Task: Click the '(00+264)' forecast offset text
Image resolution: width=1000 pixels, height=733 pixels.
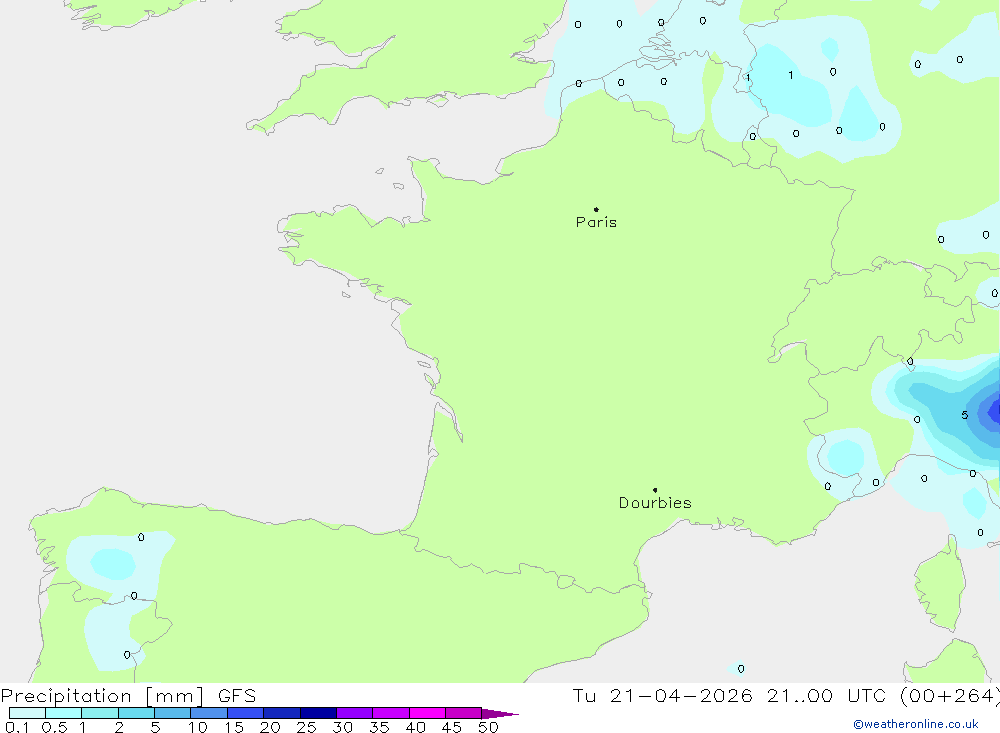Action: pyautogui.click(x=950, y=696)
